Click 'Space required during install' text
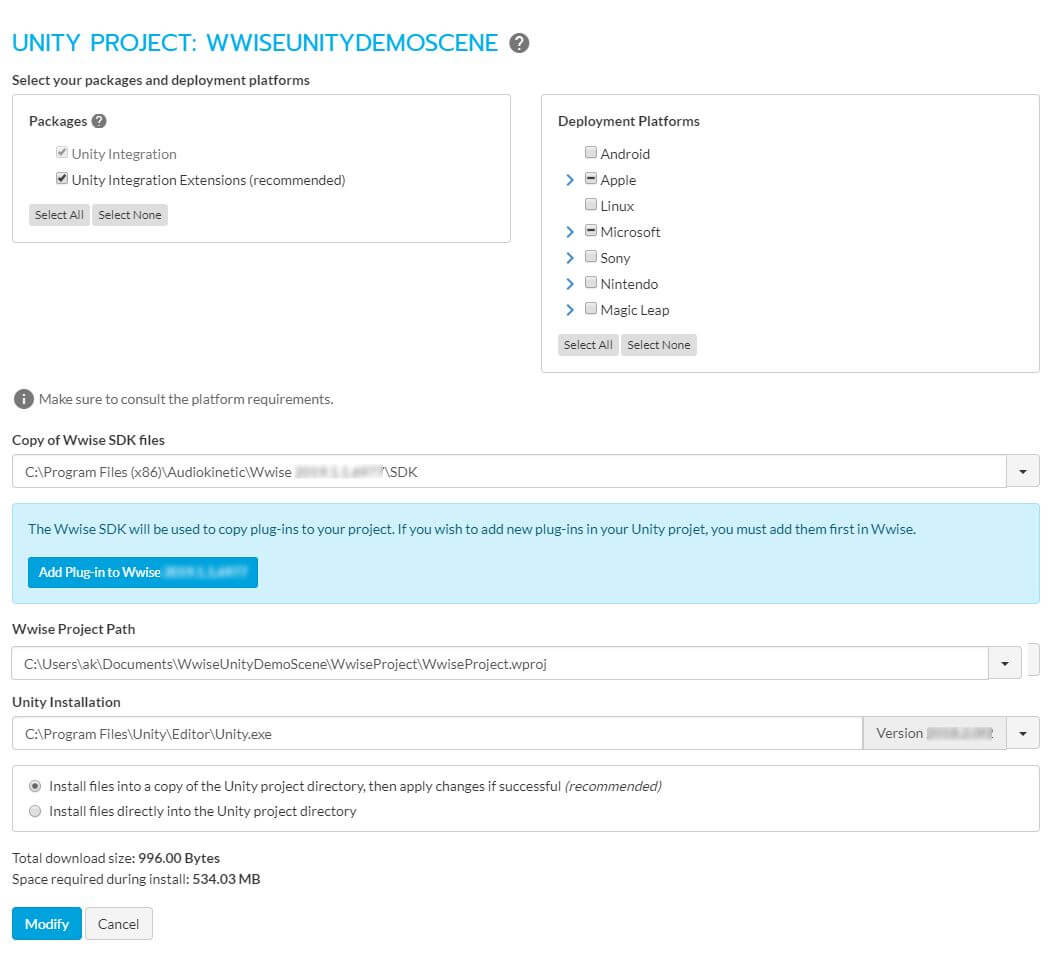The image size is (1050, 967). coord(136,879)
